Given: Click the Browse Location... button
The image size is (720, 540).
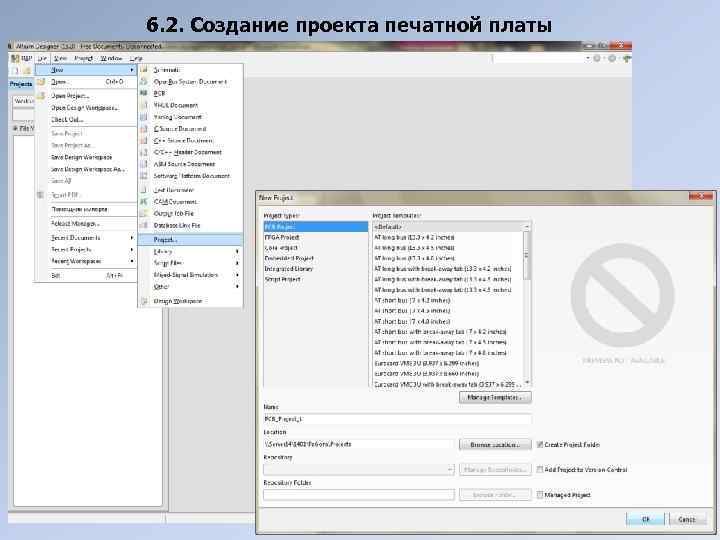Looking at the screenshot, I should [x=495, y=444].
